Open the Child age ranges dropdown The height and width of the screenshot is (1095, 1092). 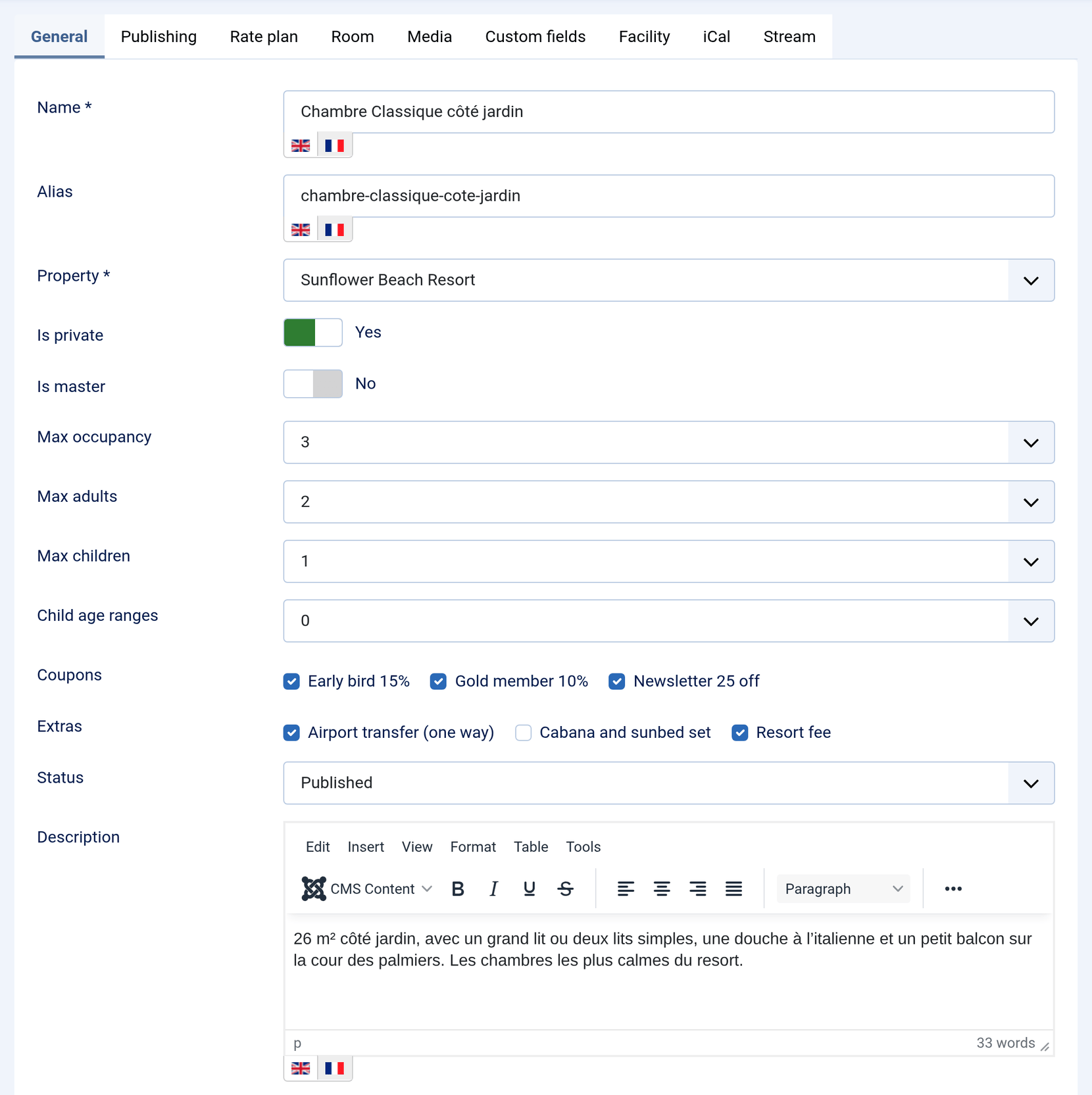pos(669,621)
